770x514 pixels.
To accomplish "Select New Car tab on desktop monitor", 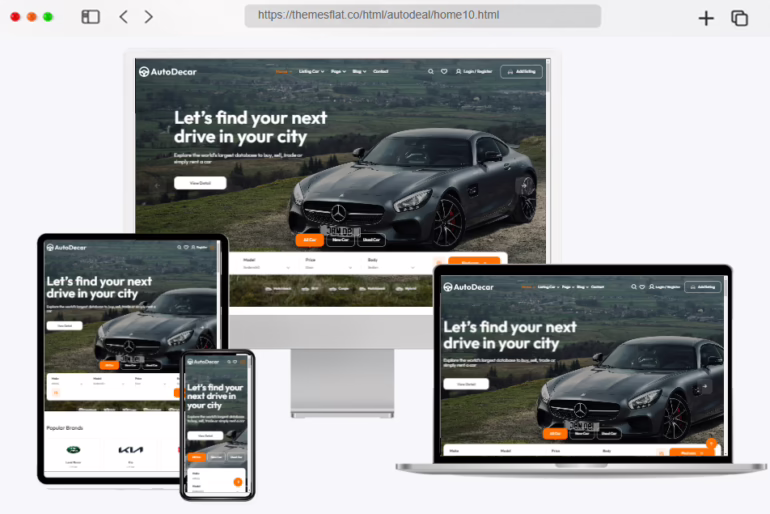I will 340,240.
